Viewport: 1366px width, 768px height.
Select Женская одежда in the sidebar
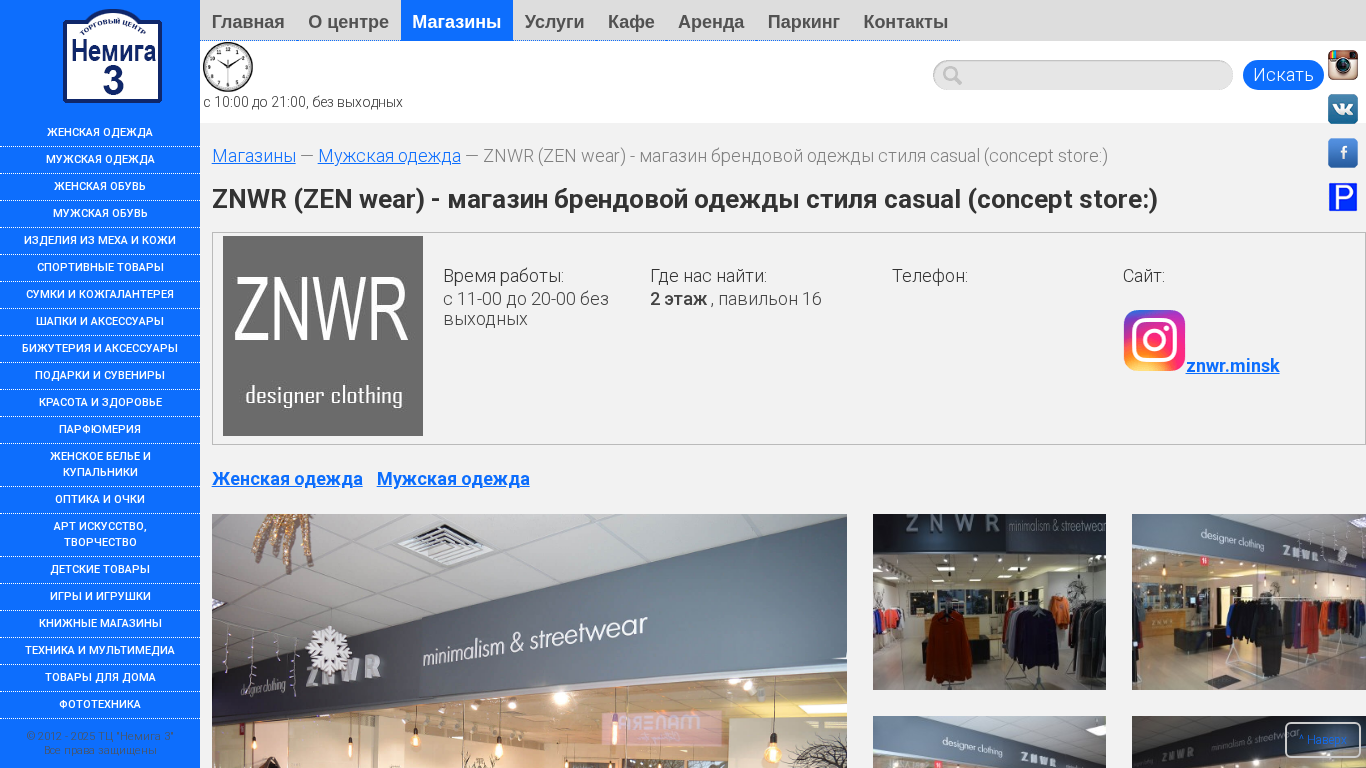pyautogui.click(x=100, y=133)
